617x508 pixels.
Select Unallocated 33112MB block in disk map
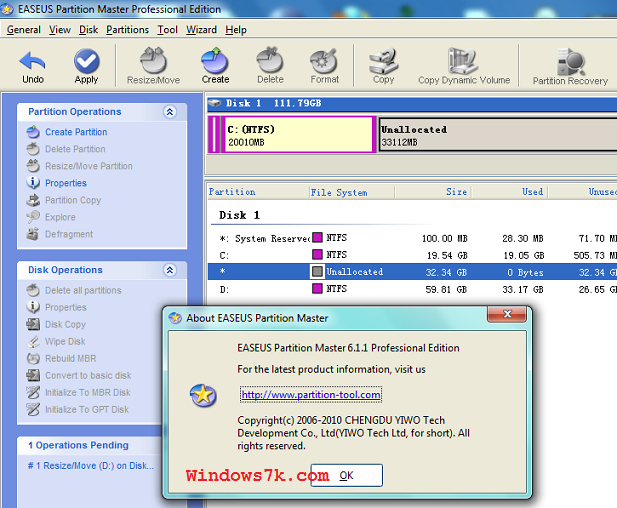click(x=498, y=135)
